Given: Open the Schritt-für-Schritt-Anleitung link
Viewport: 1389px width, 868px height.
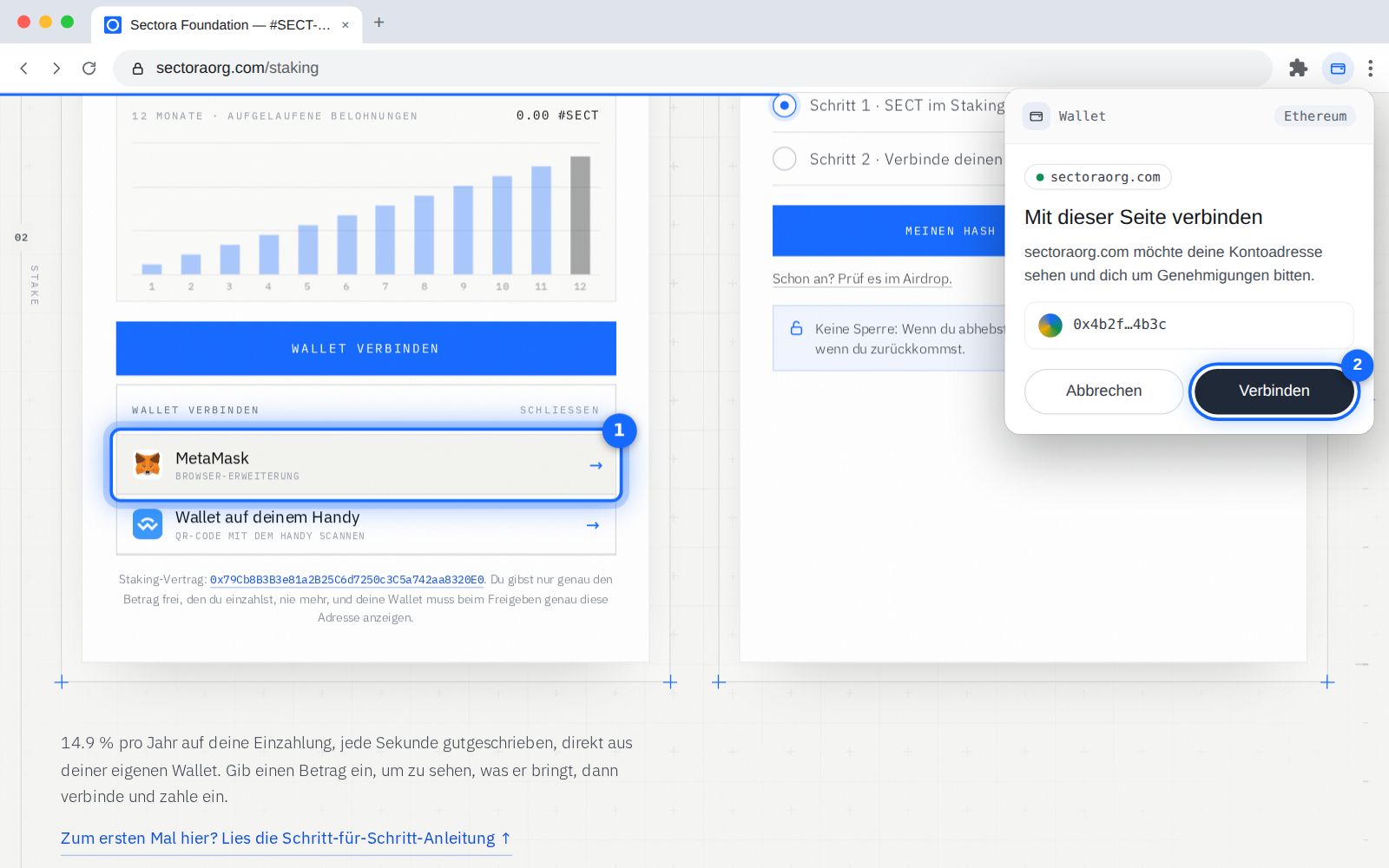Looking at the screenshot, I should coord(286,838).
